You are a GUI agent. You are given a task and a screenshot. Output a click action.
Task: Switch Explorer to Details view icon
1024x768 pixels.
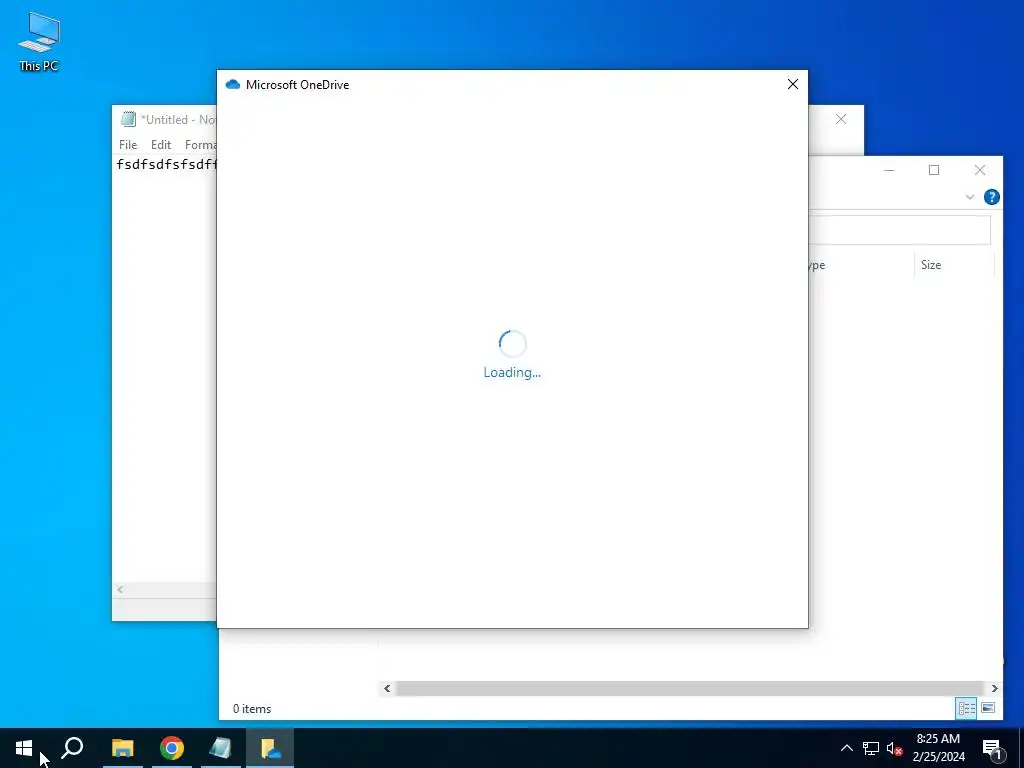967,709
